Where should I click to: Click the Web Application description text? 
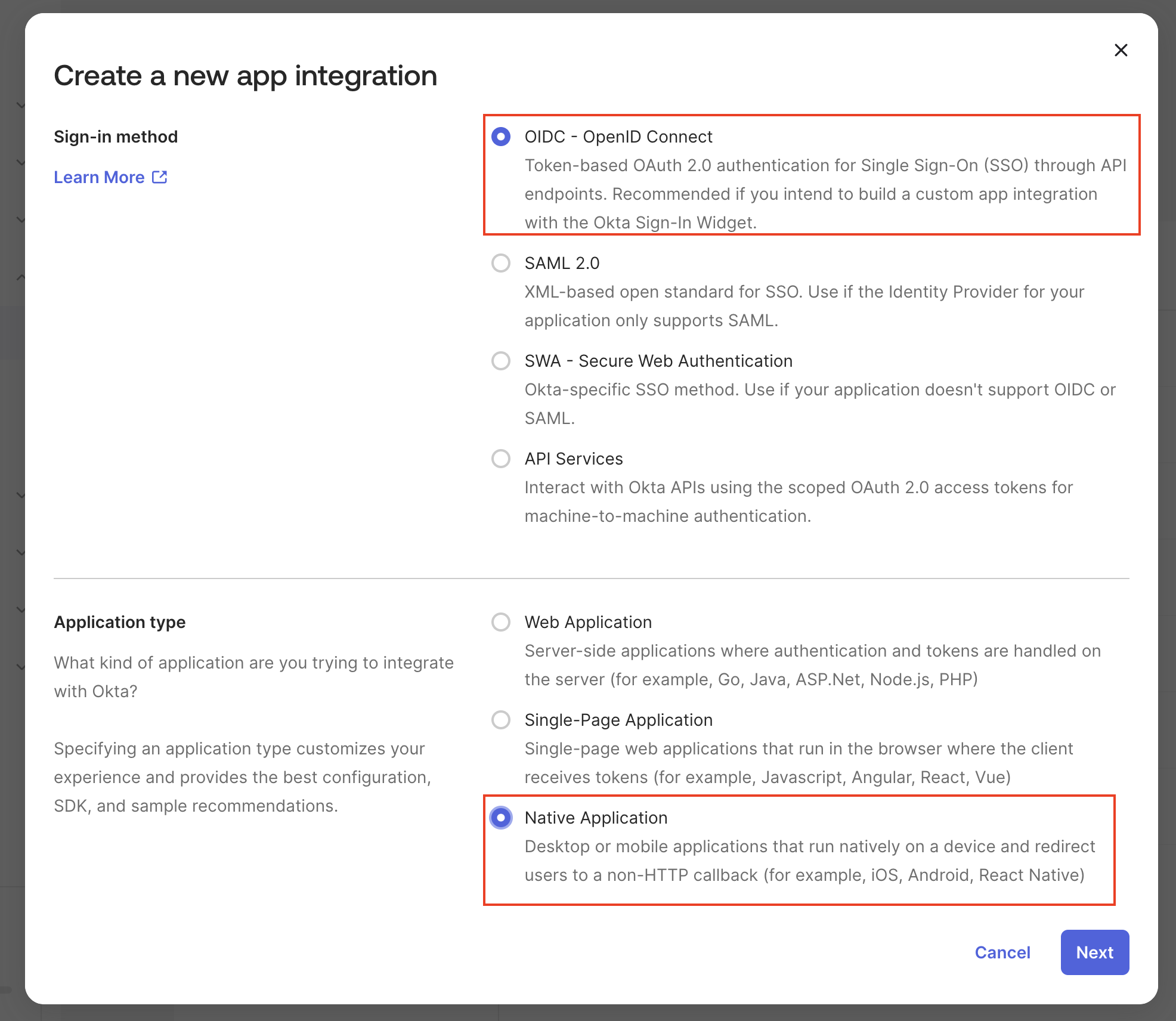tap(811, 665)
